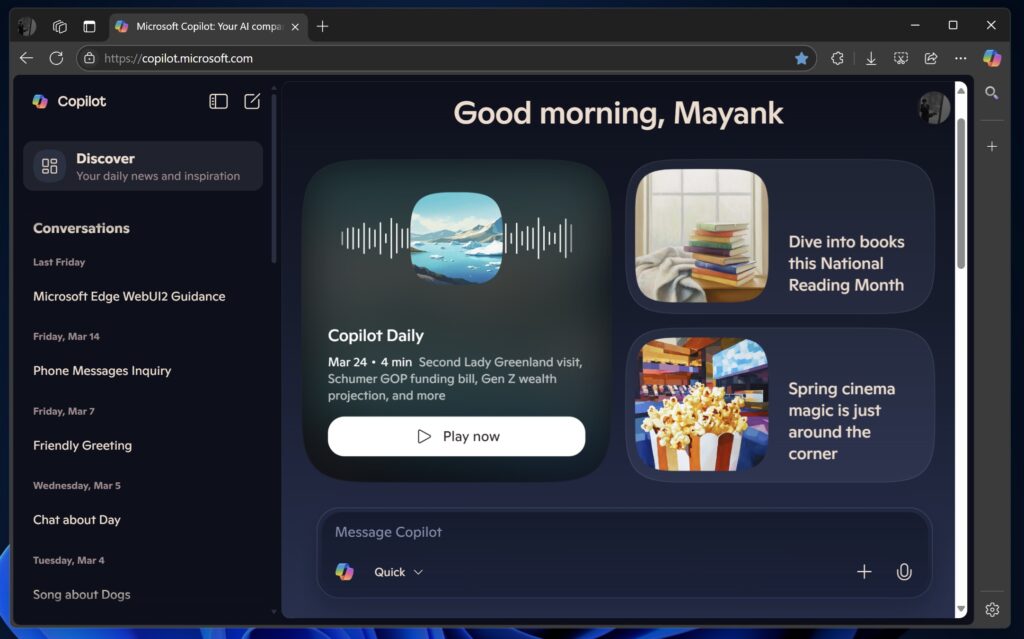Open the Discover daily news section

pos(142,166)
